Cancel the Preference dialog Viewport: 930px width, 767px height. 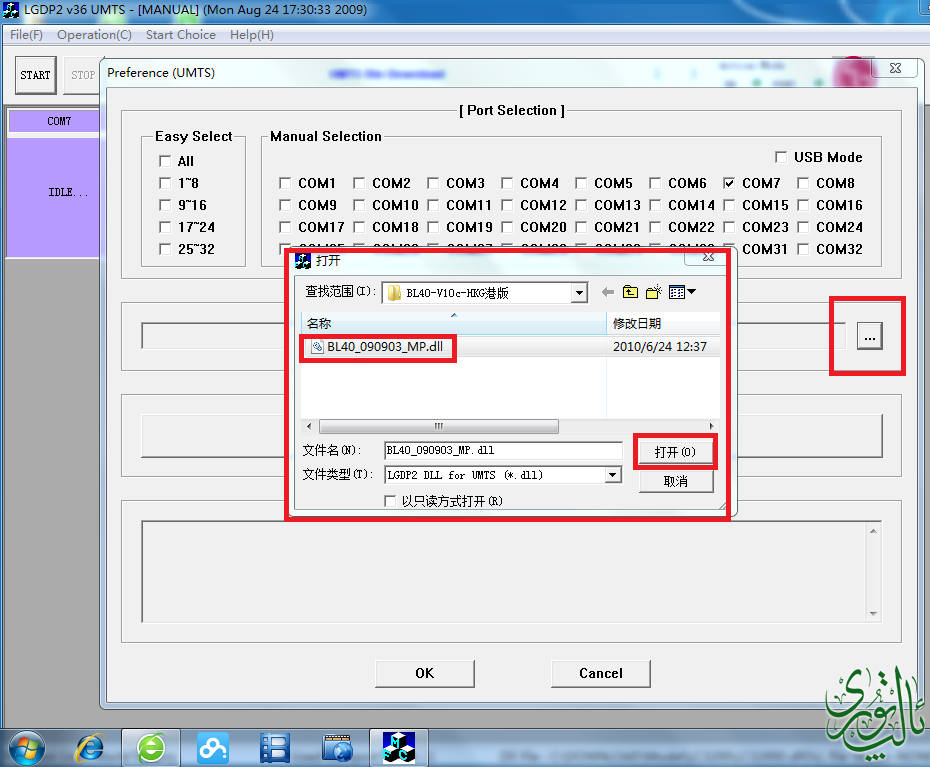[601, 673]
